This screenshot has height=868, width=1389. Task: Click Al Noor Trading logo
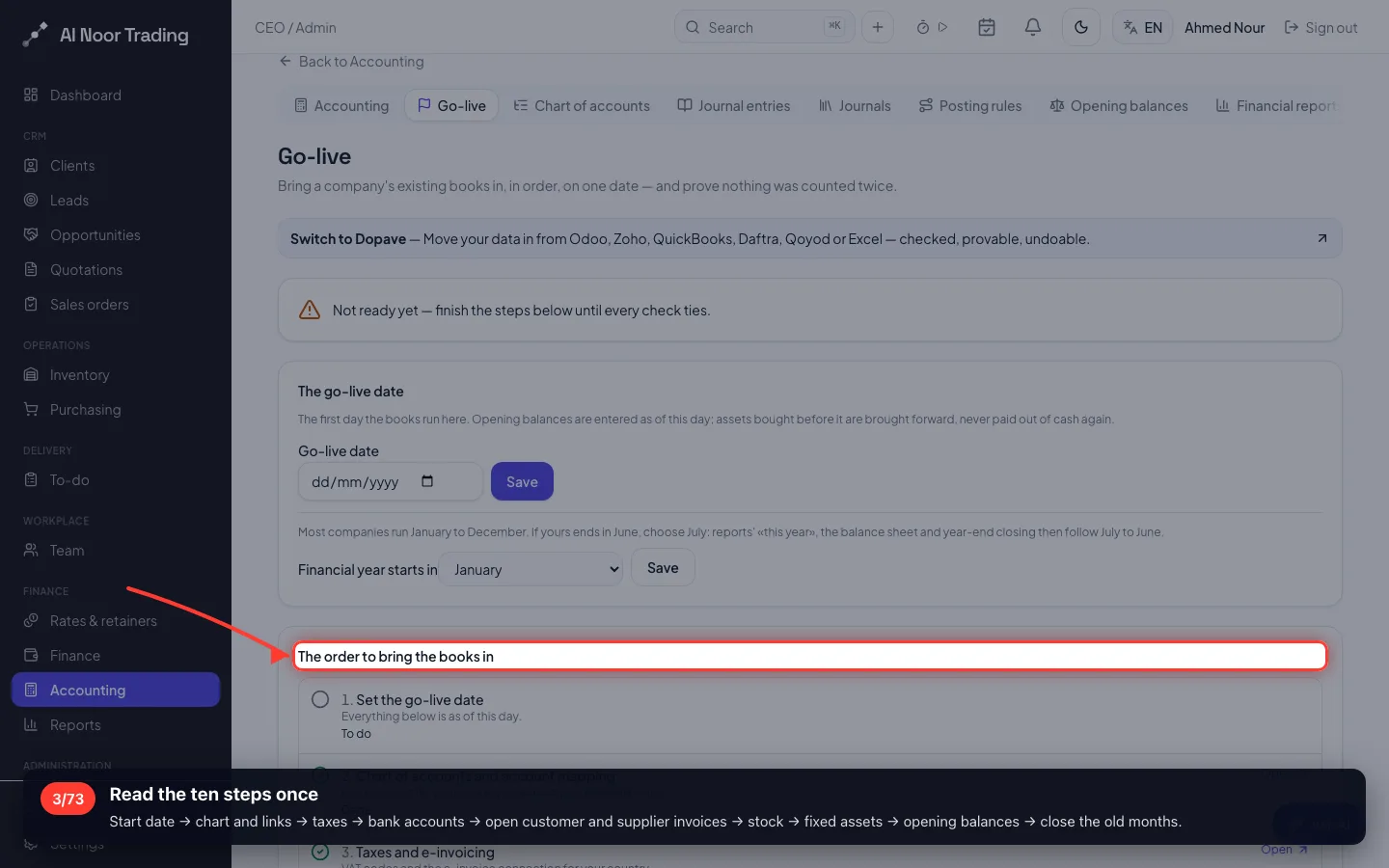point(106,35)
